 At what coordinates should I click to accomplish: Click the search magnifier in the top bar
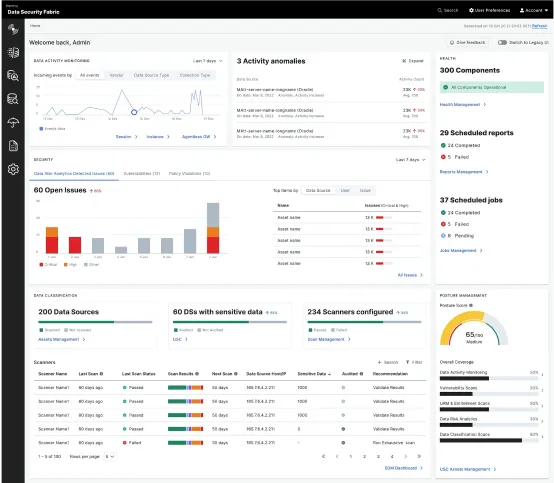440,10
